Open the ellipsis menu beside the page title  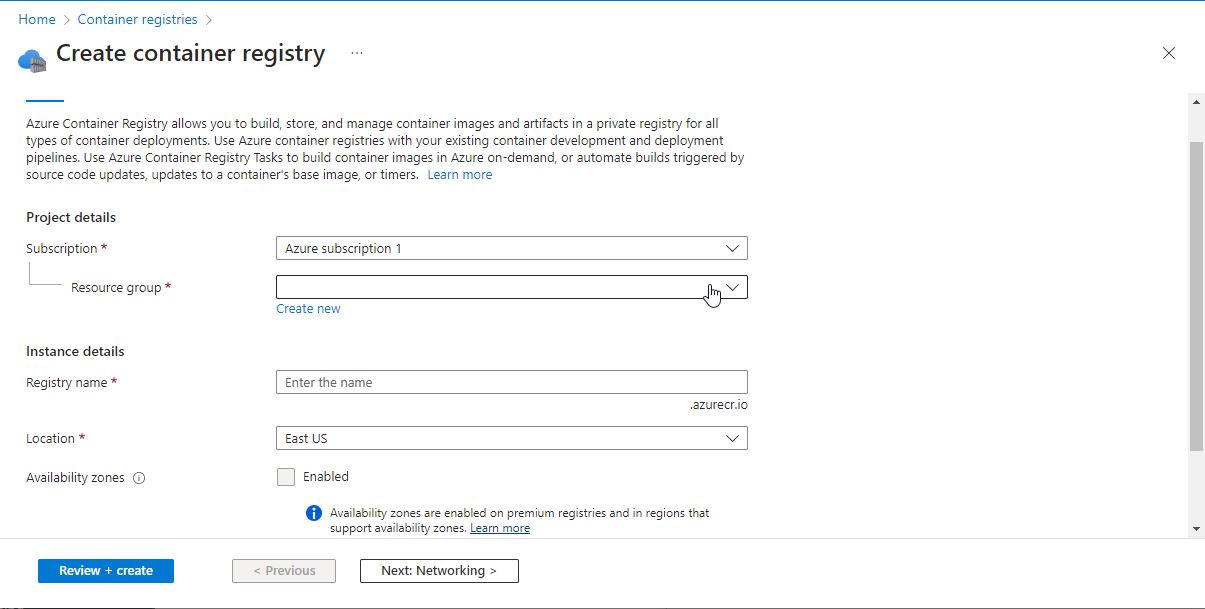point(356,55)
